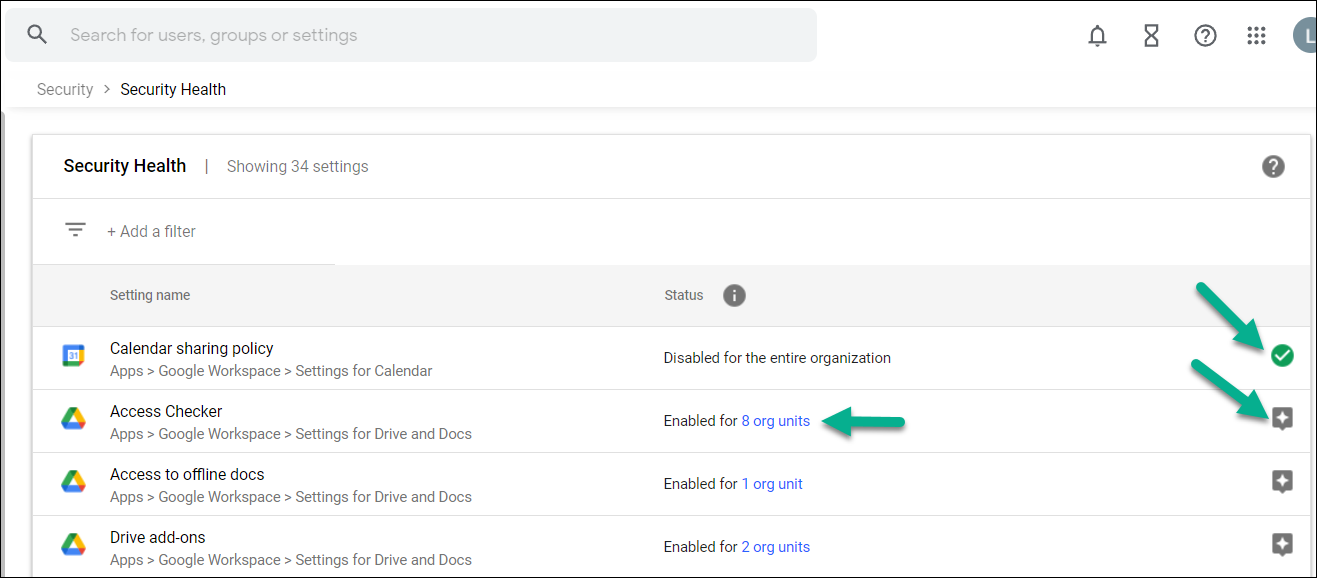Open the Google apps grid launcher
Viewport: 1317px width, 578px height.
coord(1257,36)
